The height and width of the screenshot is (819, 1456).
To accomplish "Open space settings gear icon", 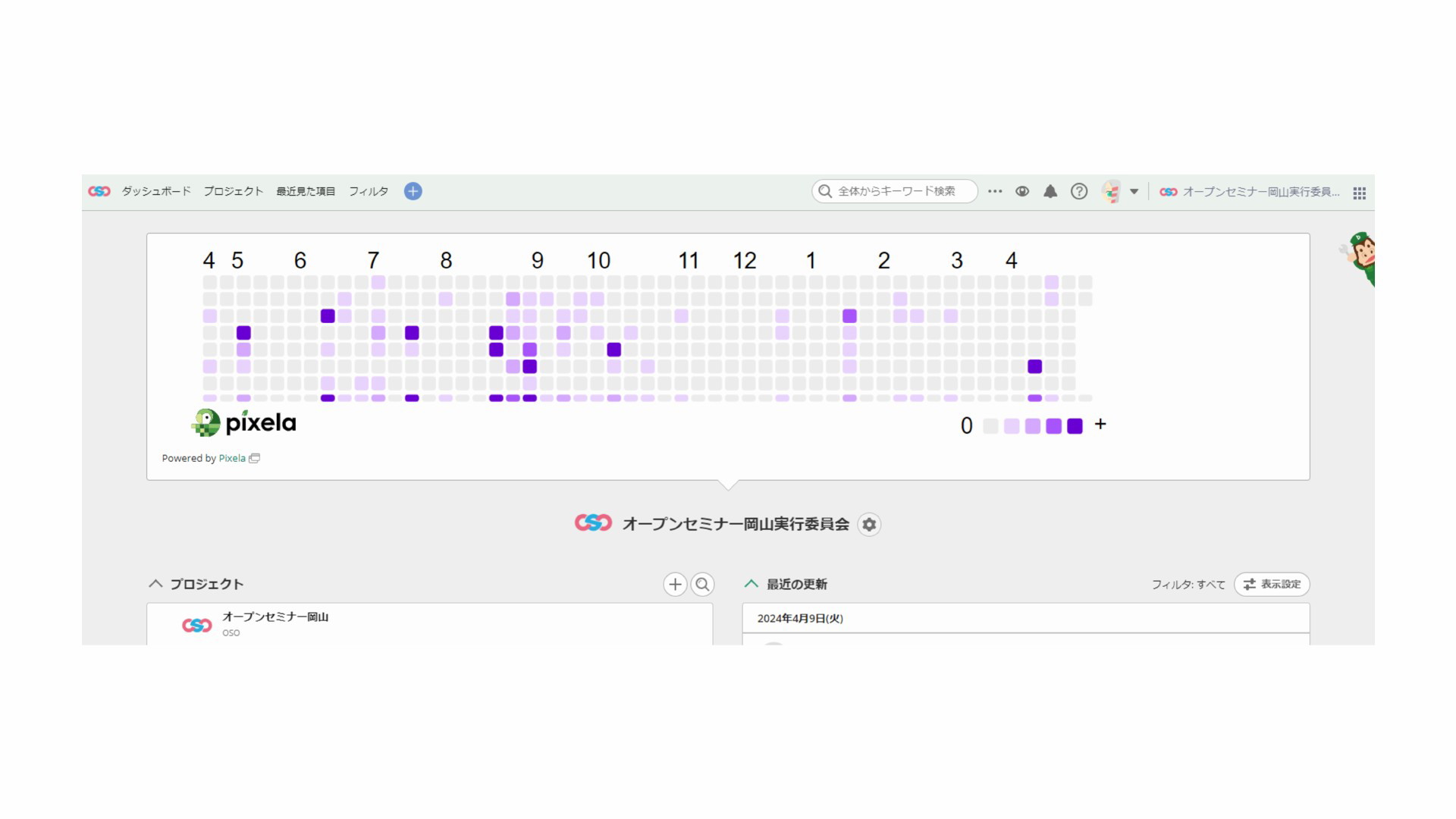I will point(869,524).
